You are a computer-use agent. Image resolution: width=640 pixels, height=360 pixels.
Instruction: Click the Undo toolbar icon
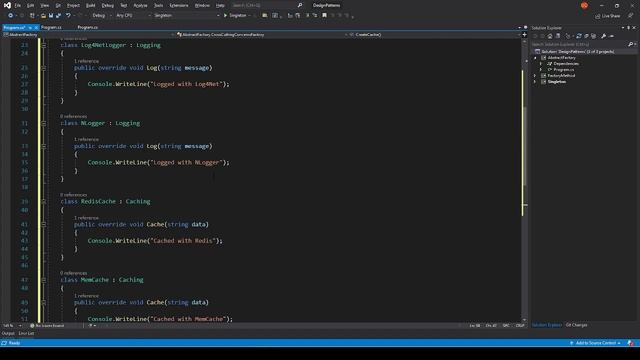pos(68,16)
